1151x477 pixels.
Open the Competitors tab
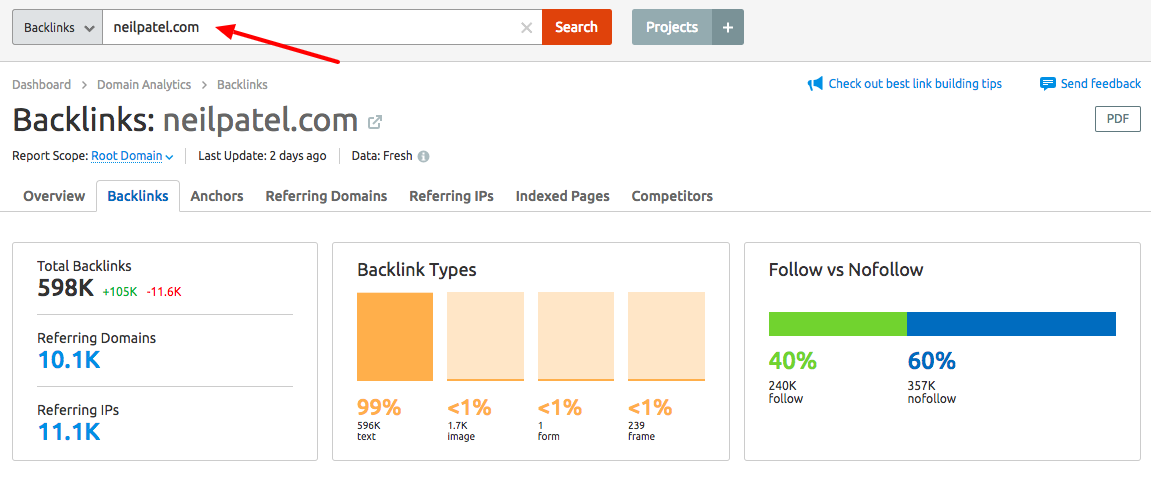coord(672,196)
